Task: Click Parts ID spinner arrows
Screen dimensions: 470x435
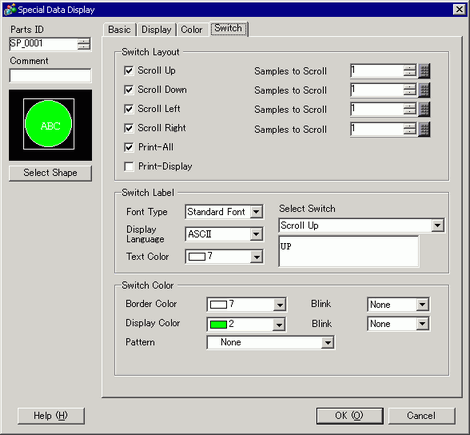Action: [84, 44]
